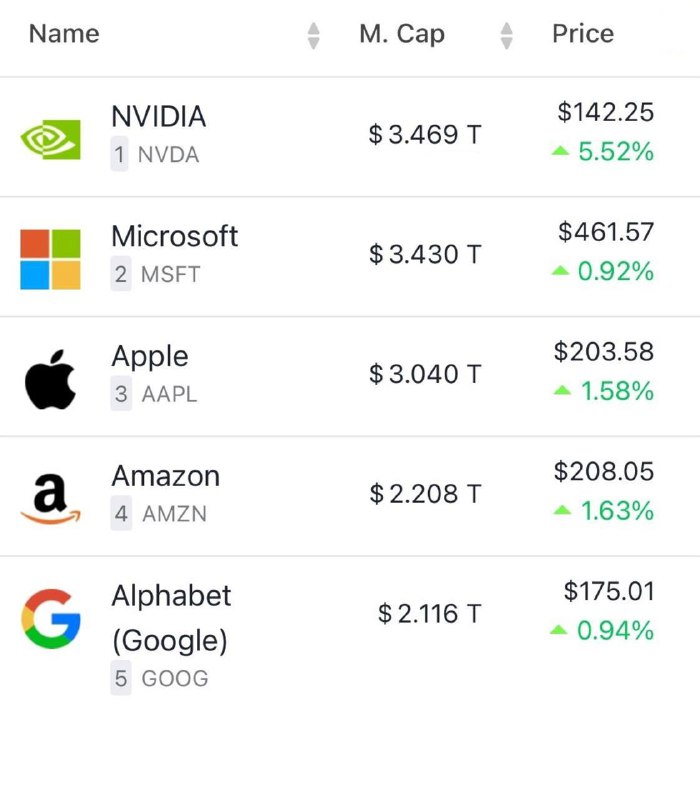Click the Name column header
This screenshot has height=800, width=700.
click(x=64, y=34)
